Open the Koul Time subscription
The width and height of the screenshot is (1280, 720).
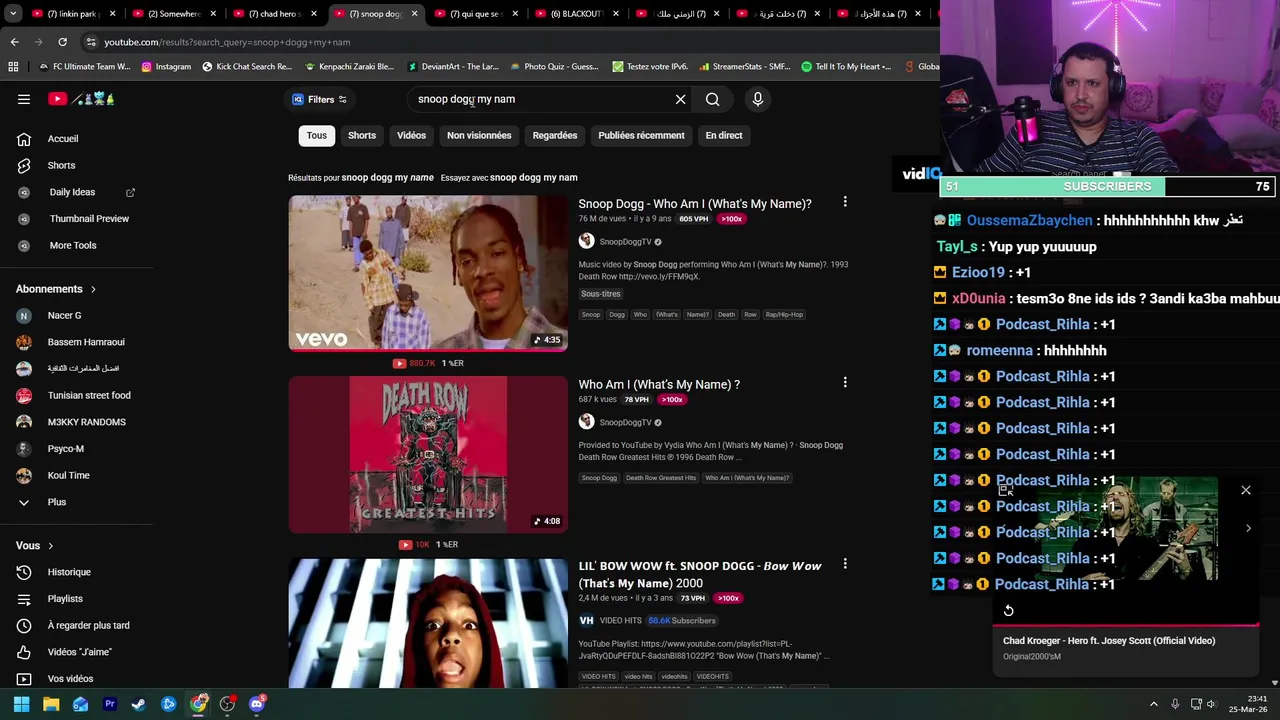(69, 475)
